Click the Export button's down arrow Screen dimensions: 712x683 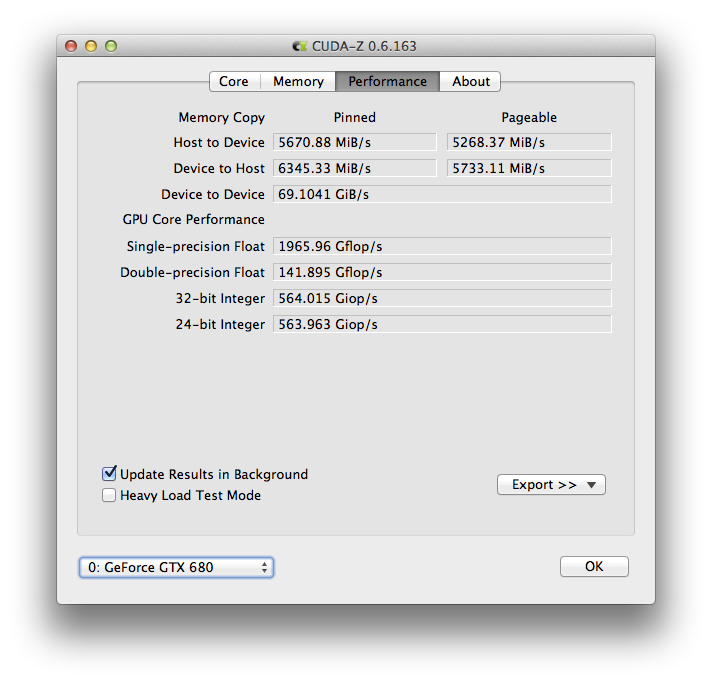pyautogui.click(x=591, y=485)
